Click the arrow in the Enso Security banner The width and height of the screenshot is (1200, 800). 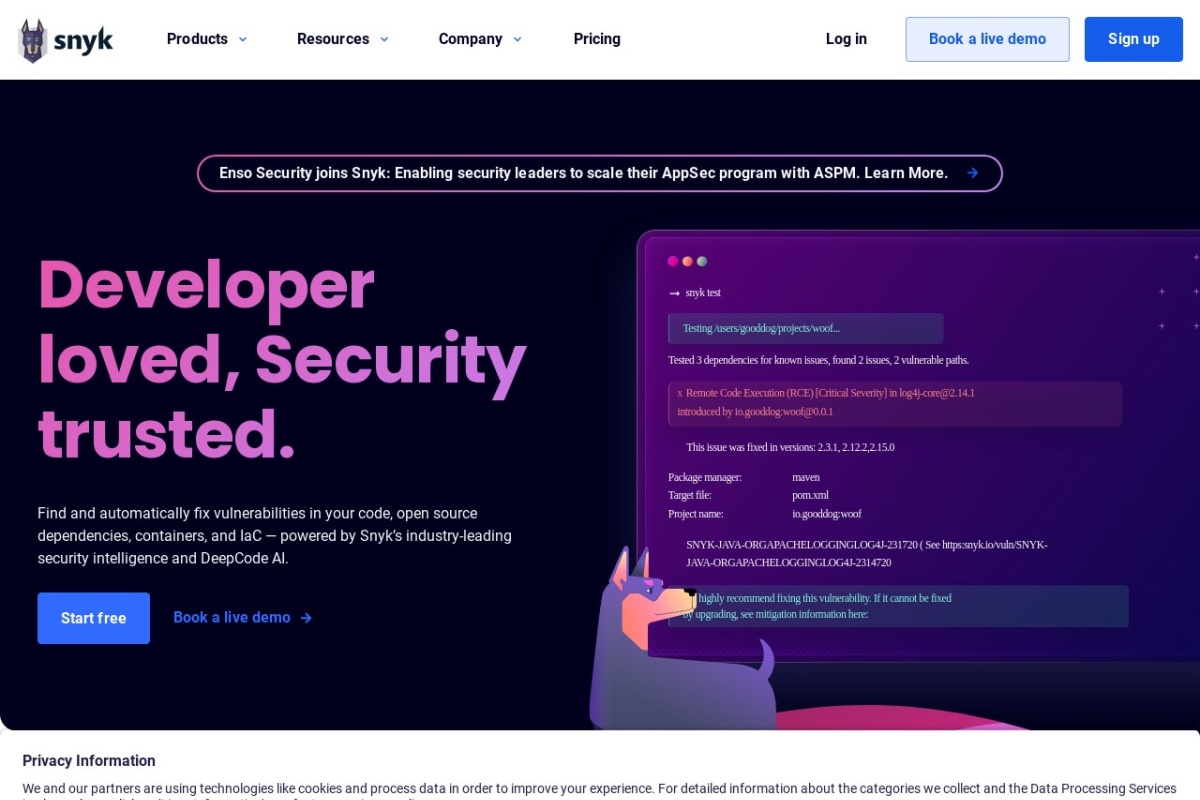coord(972,173)
